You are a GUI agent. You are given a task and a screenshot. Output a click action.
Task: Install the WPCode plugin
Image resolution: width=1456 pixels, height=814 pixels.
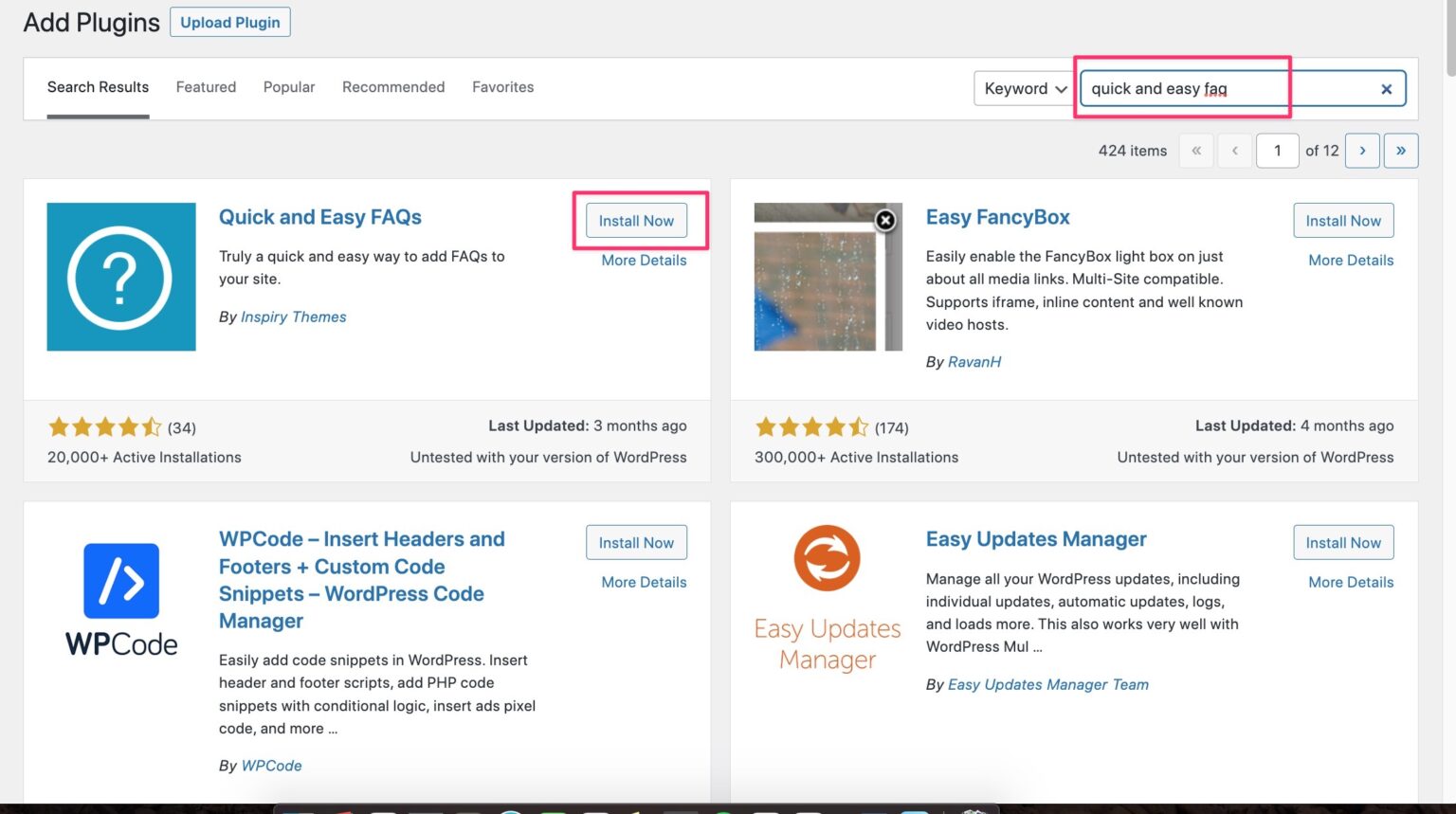(636, 543)
